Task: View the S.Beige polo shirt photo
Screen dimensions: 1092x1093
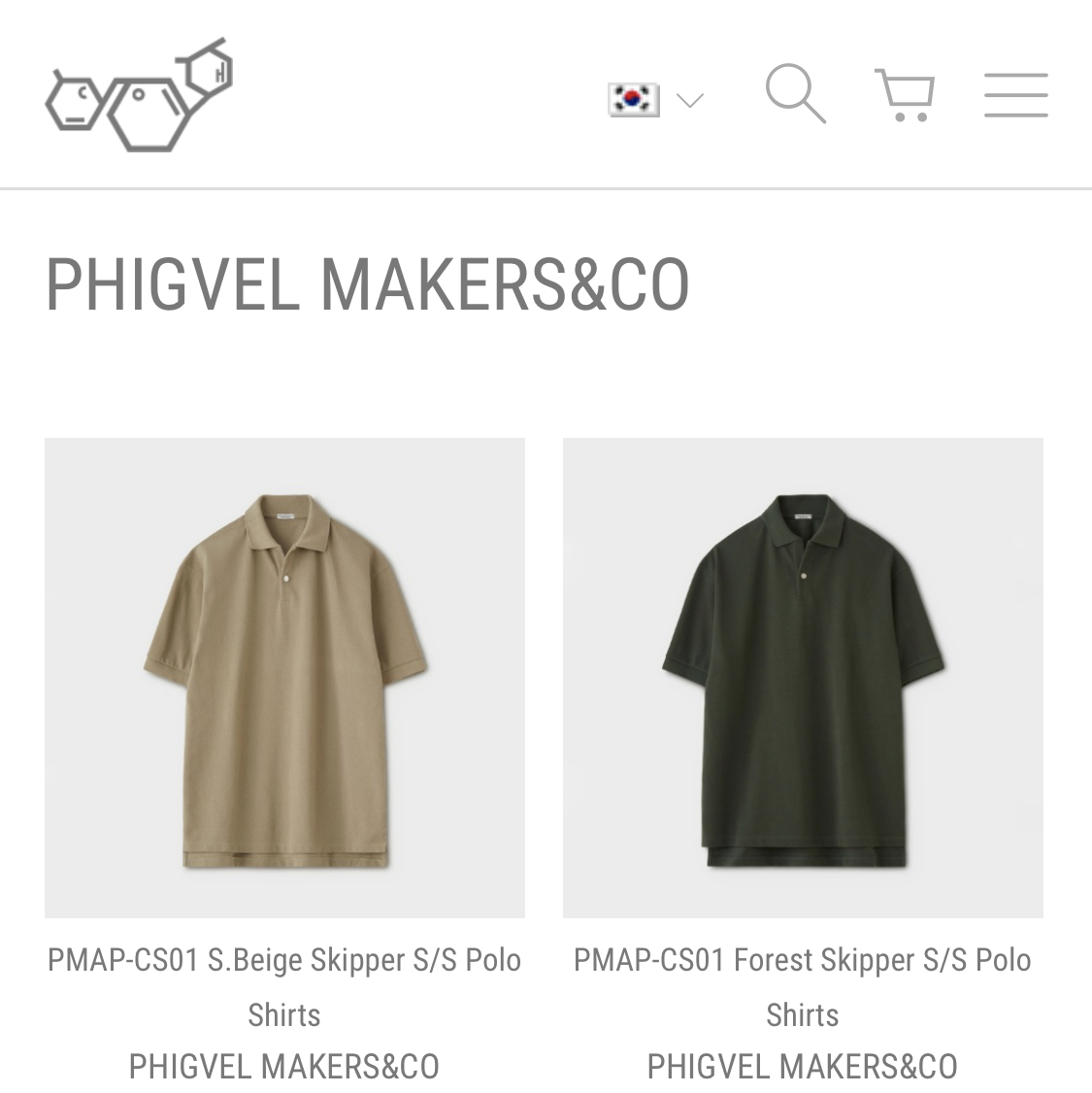Action: 285,678
